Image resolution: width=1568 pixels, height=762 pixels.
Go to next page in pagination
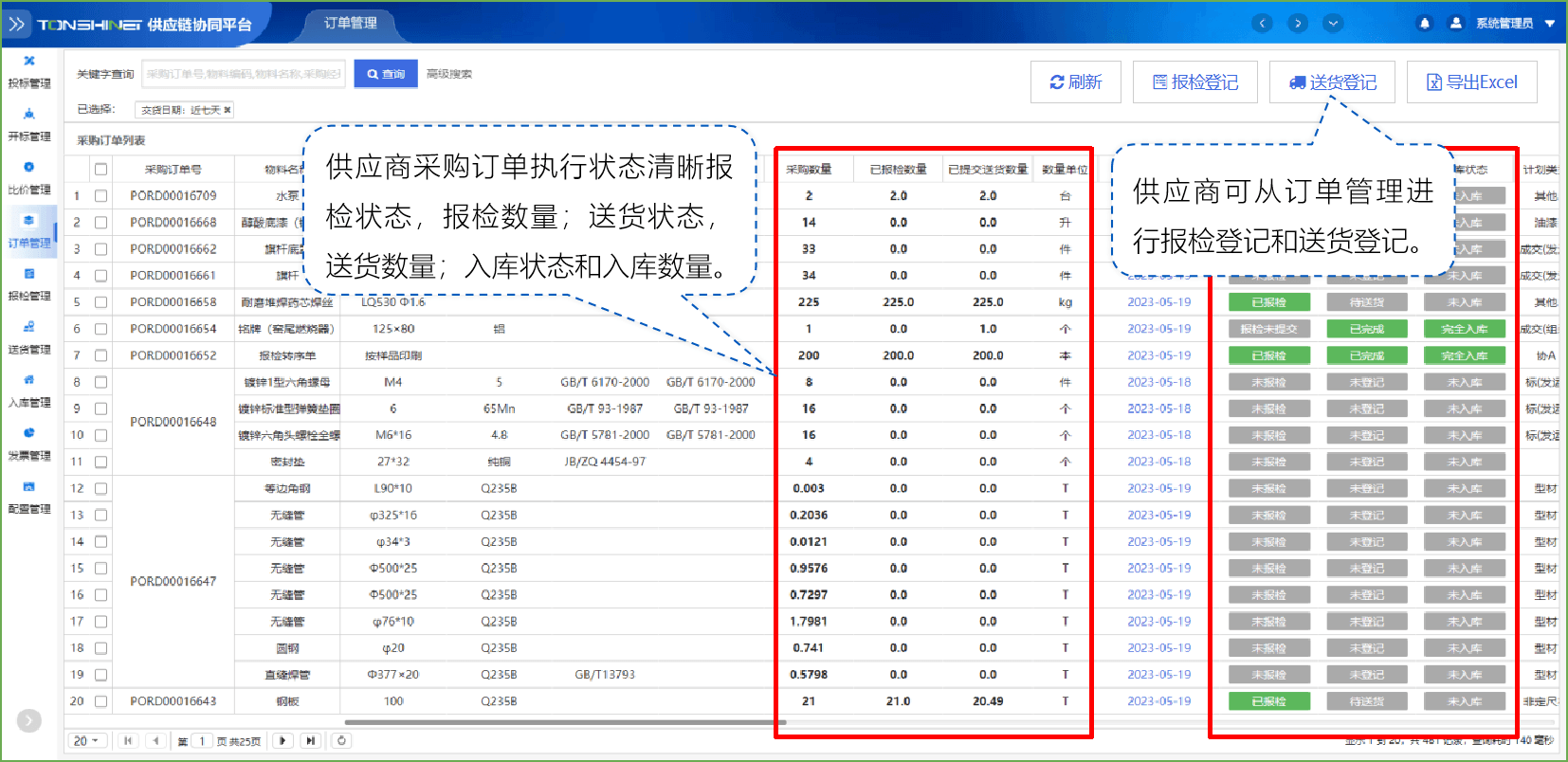tap(283, 741)
